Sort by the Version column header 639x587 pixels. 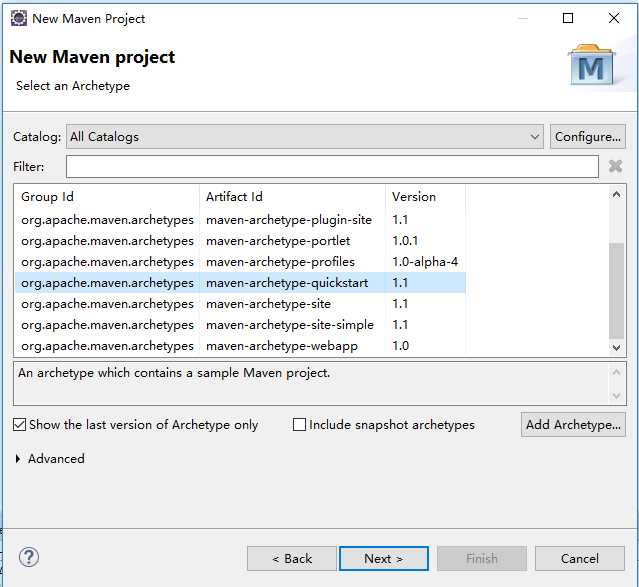pyautogui.click(x=425, y=197)
